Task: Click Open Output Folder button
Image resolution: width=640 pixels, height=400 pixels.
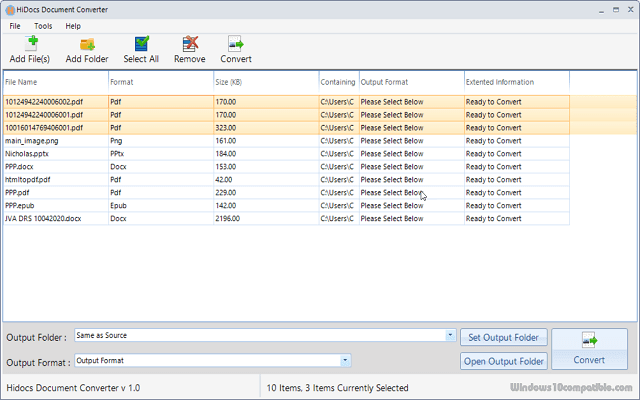Action: [503, 361]
